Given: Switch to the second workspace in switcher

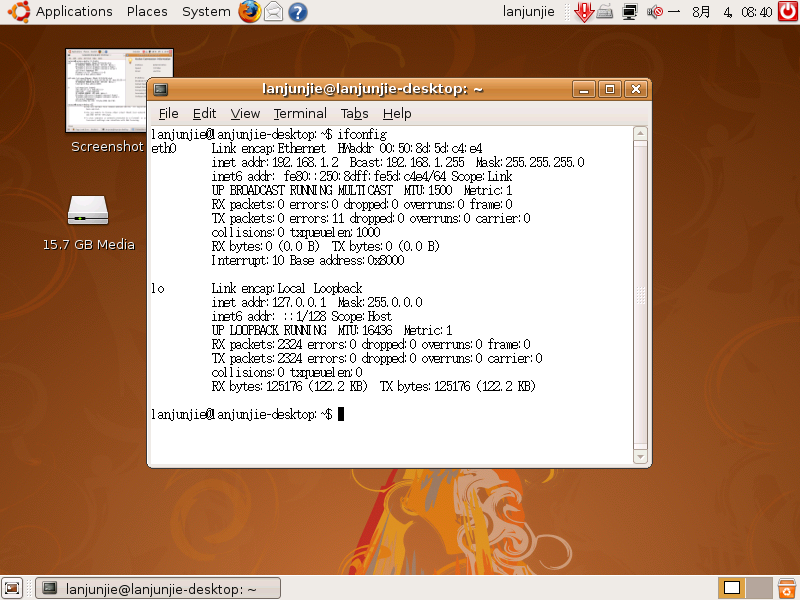Looking at the screenshot, I should click(x=759, y=588).
